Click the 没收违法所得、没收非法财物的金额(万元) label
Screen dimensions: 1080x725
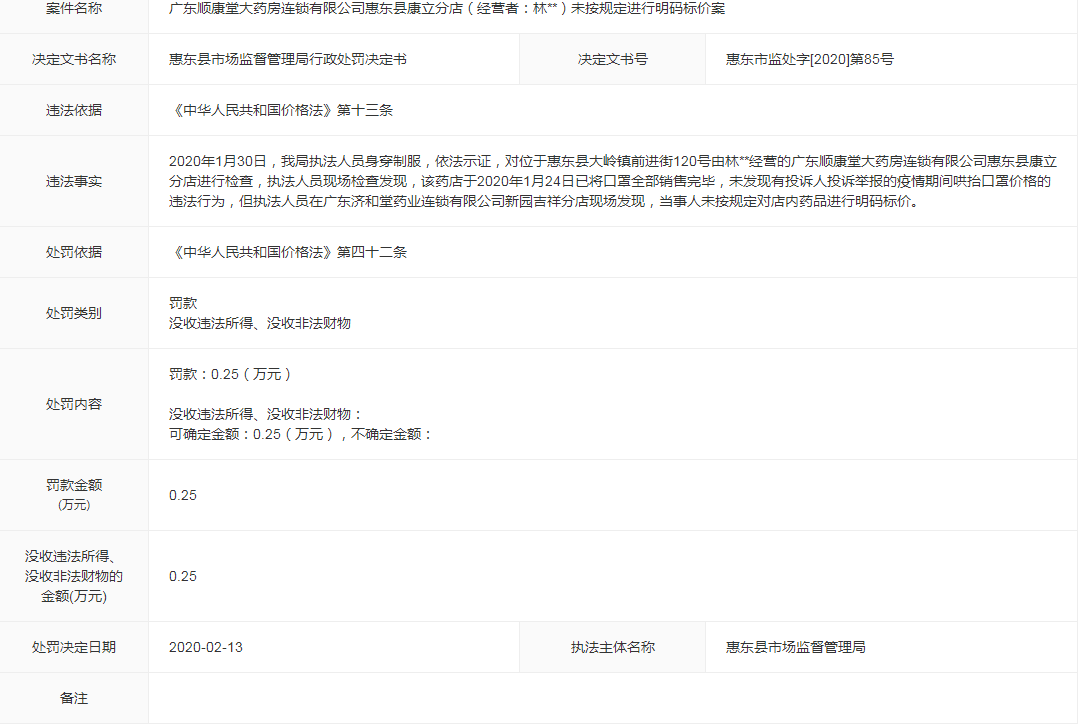(74, 576)
